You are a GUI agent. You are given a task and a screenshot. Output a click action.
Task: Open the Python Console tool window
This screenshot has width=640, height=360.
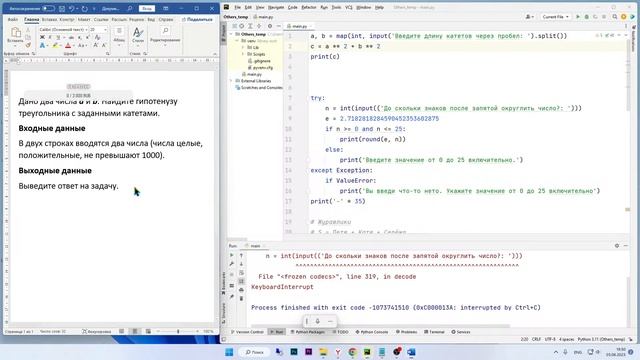[372, 332]
